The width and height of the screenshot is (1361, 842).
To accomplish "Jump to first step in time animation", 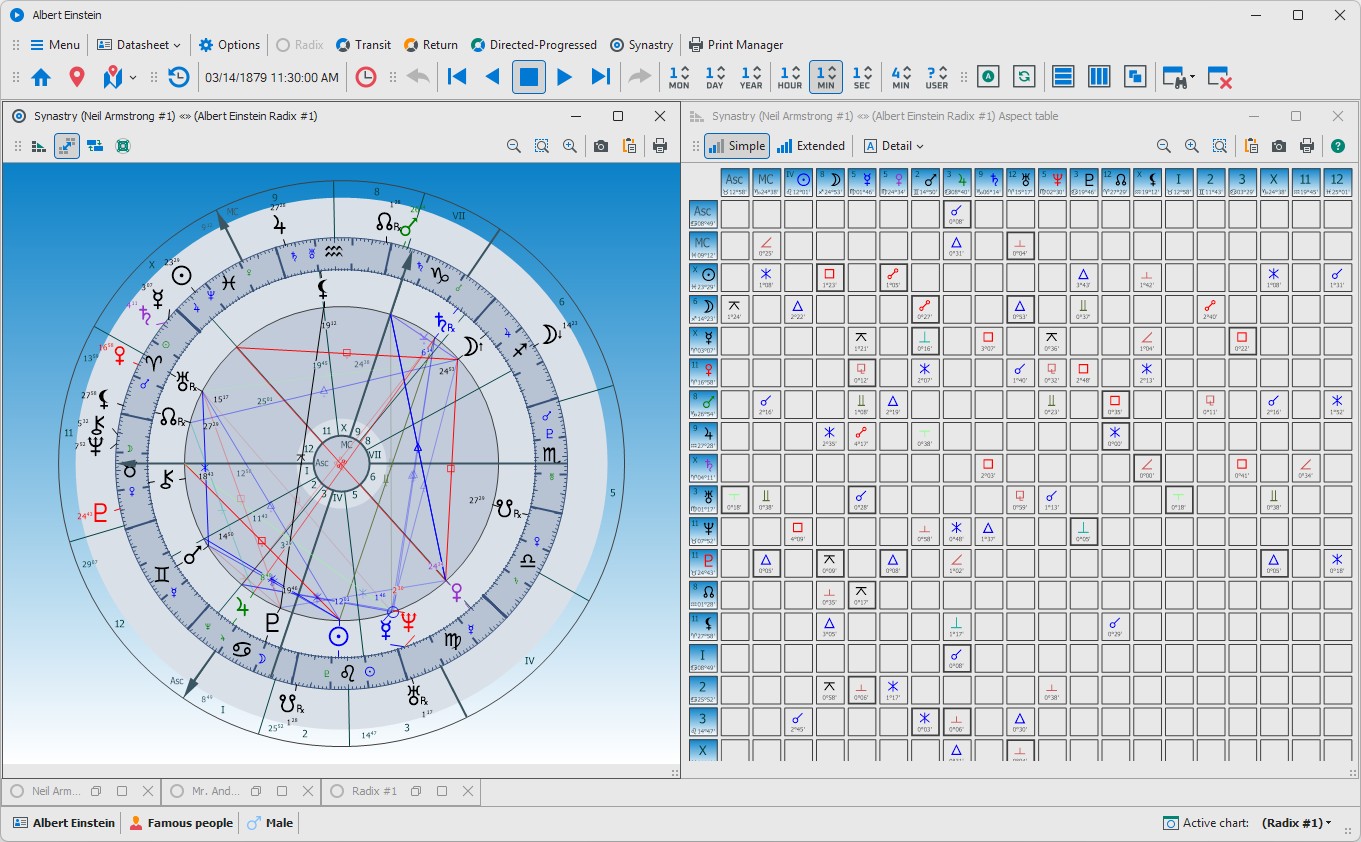I will [x=457, y=77].
